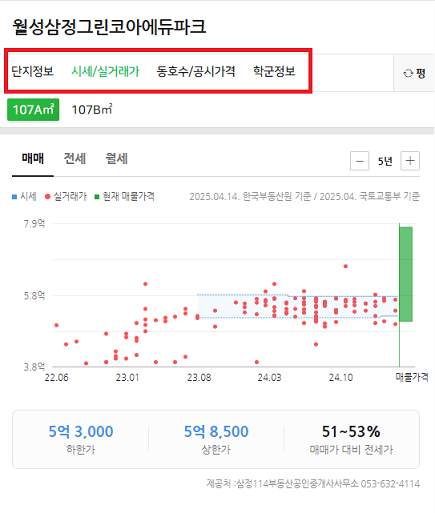Click the 5년 period label

coord(385,161)
